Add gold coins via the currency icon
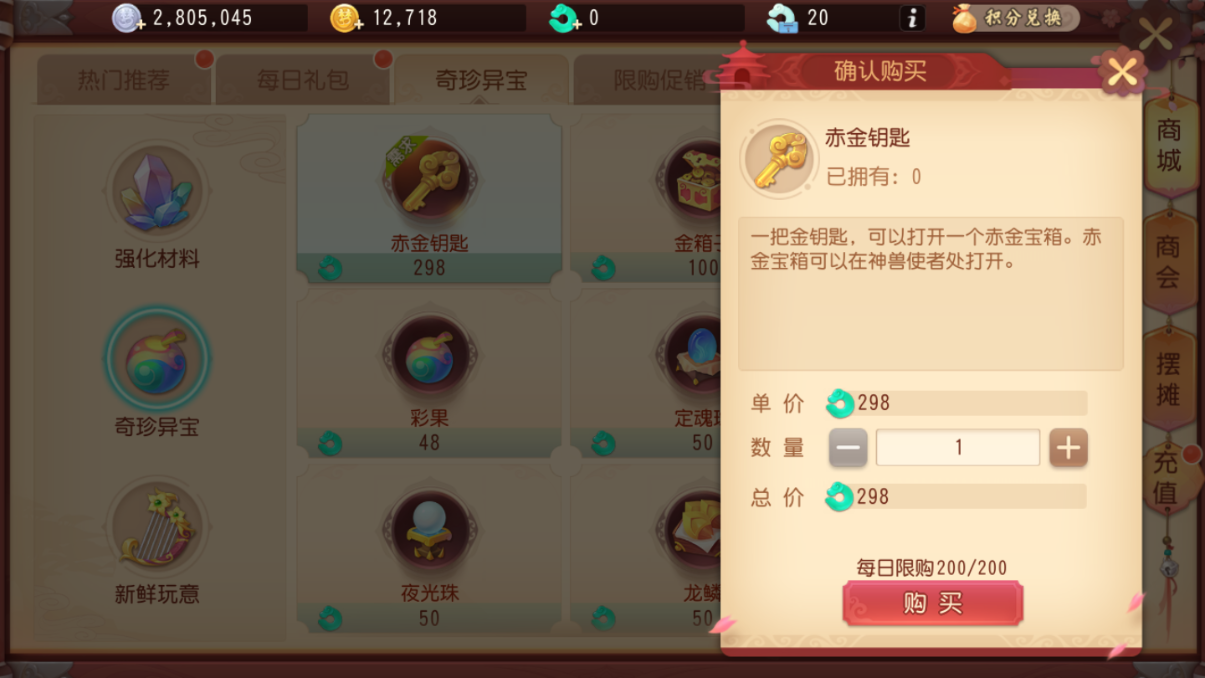The height and width of the screenshot is (678, 1205). (346, 18)
